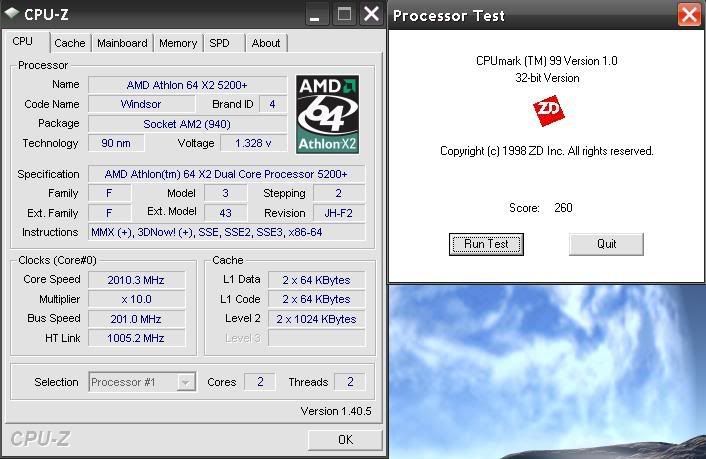
Task: Click the 90 nm technology value
Action: click(x=116, y=143)
